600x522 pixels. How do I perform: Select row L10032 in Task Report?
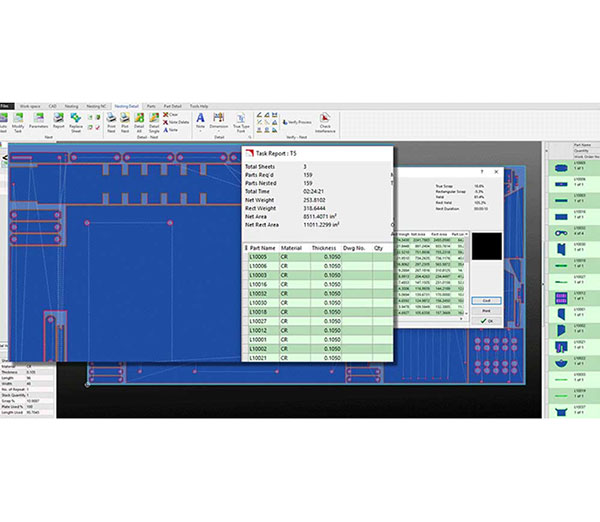pyautogui.click(x=318, y=294)
